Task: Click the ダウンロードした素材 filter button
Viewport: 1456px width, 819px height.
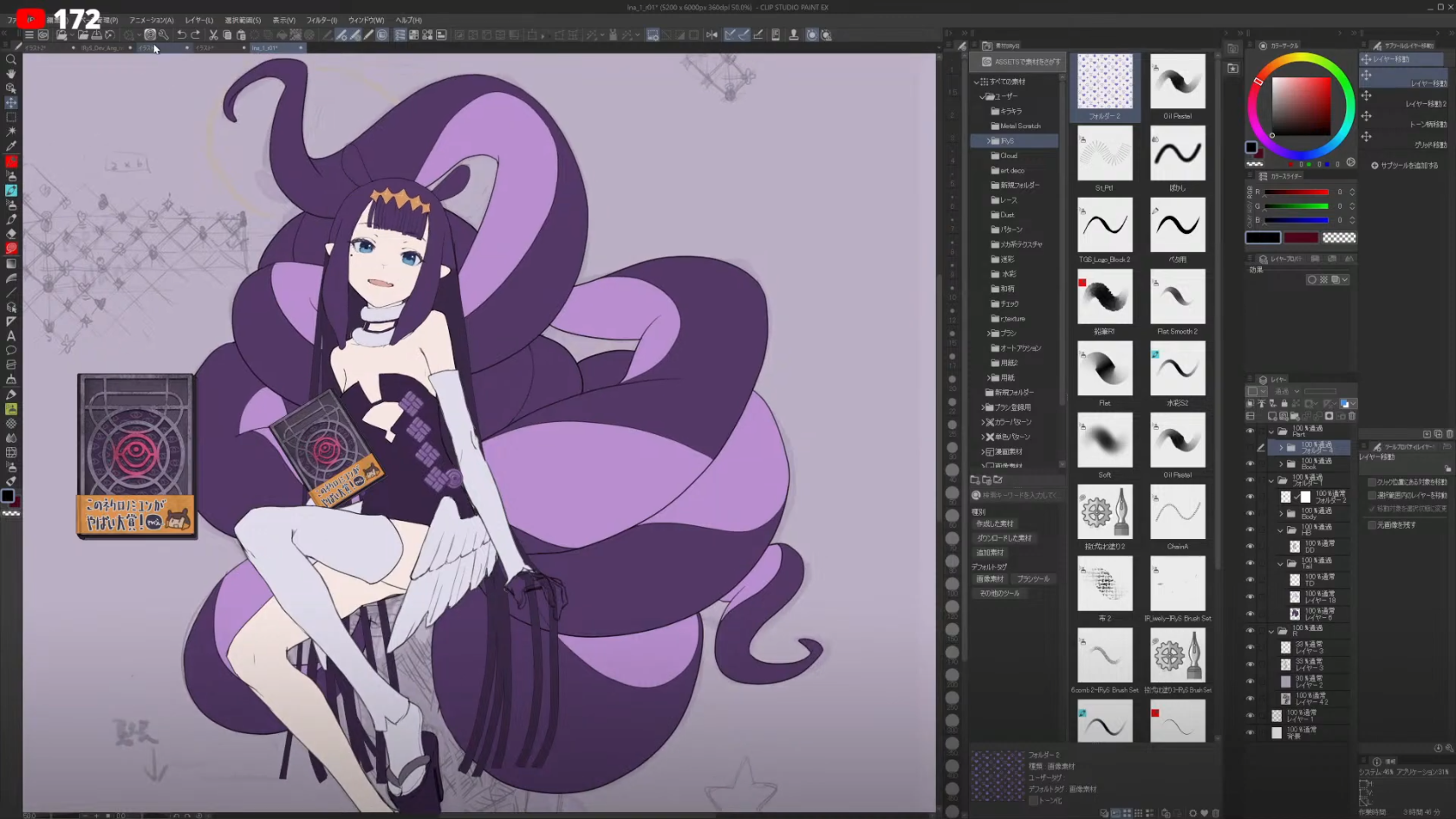Action: pyautogui.click(x=1004, y=538)
